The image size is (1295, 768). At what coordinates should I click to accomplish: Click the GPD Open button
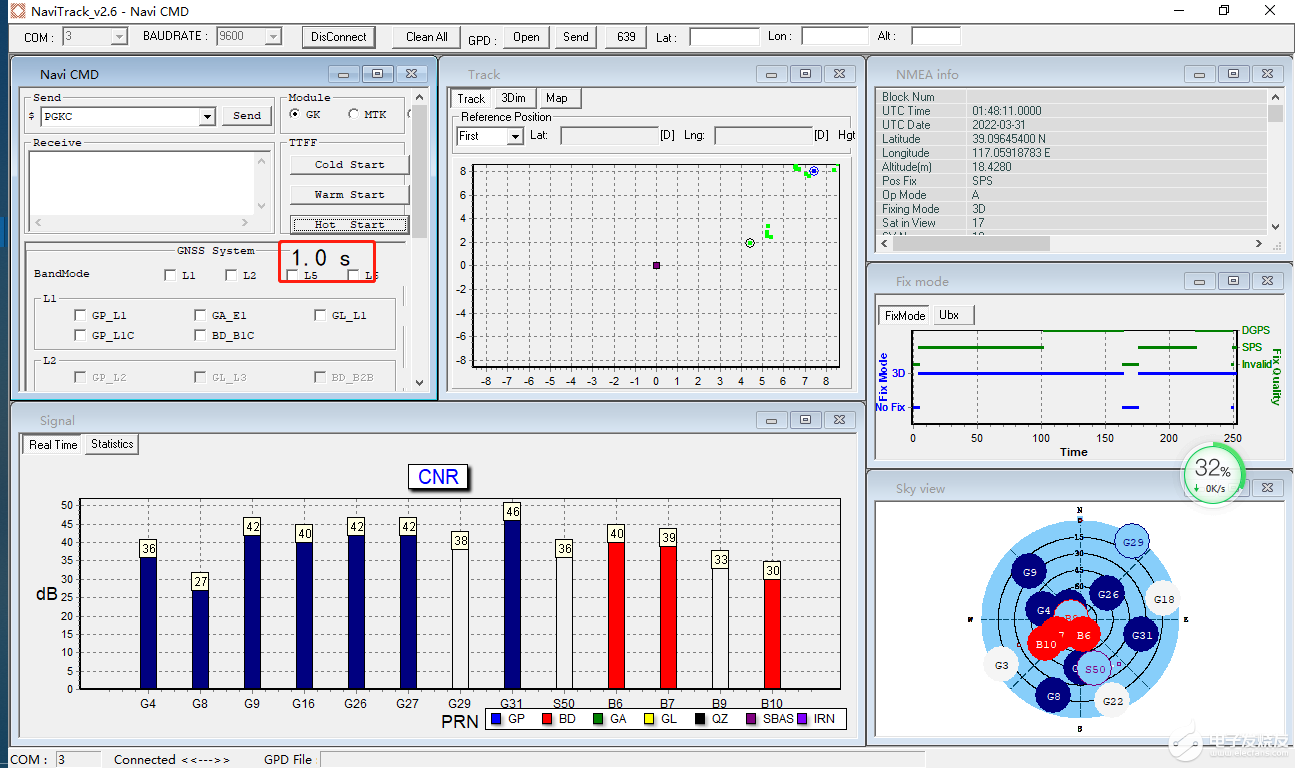(x=527, y=37)
